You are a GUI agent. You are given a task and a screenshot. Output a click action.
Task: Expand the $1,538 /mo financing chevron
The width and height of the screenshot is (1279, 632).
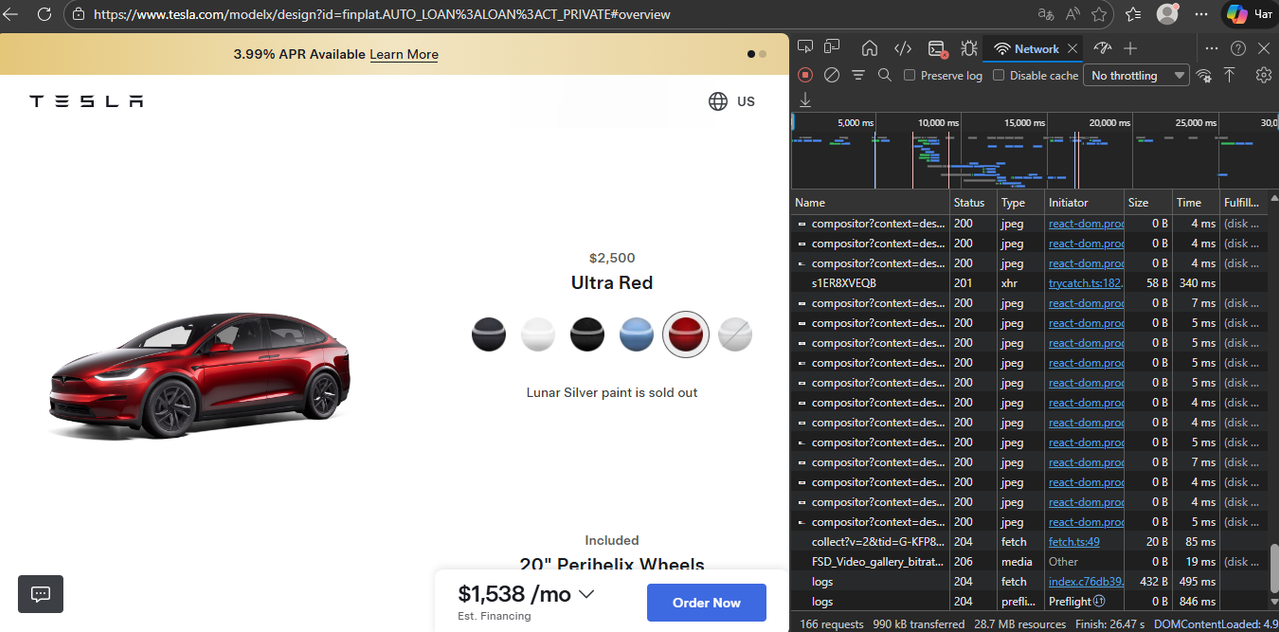click(x=586, y=594)
